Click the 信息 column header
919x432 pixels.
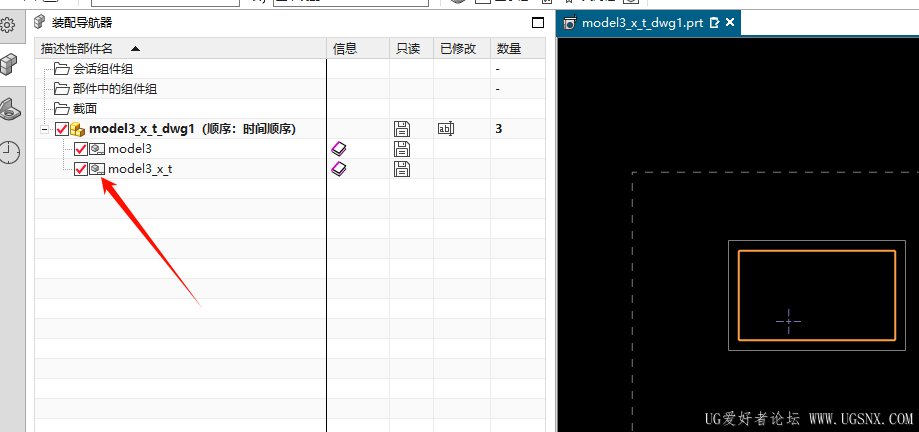point(358,49)
